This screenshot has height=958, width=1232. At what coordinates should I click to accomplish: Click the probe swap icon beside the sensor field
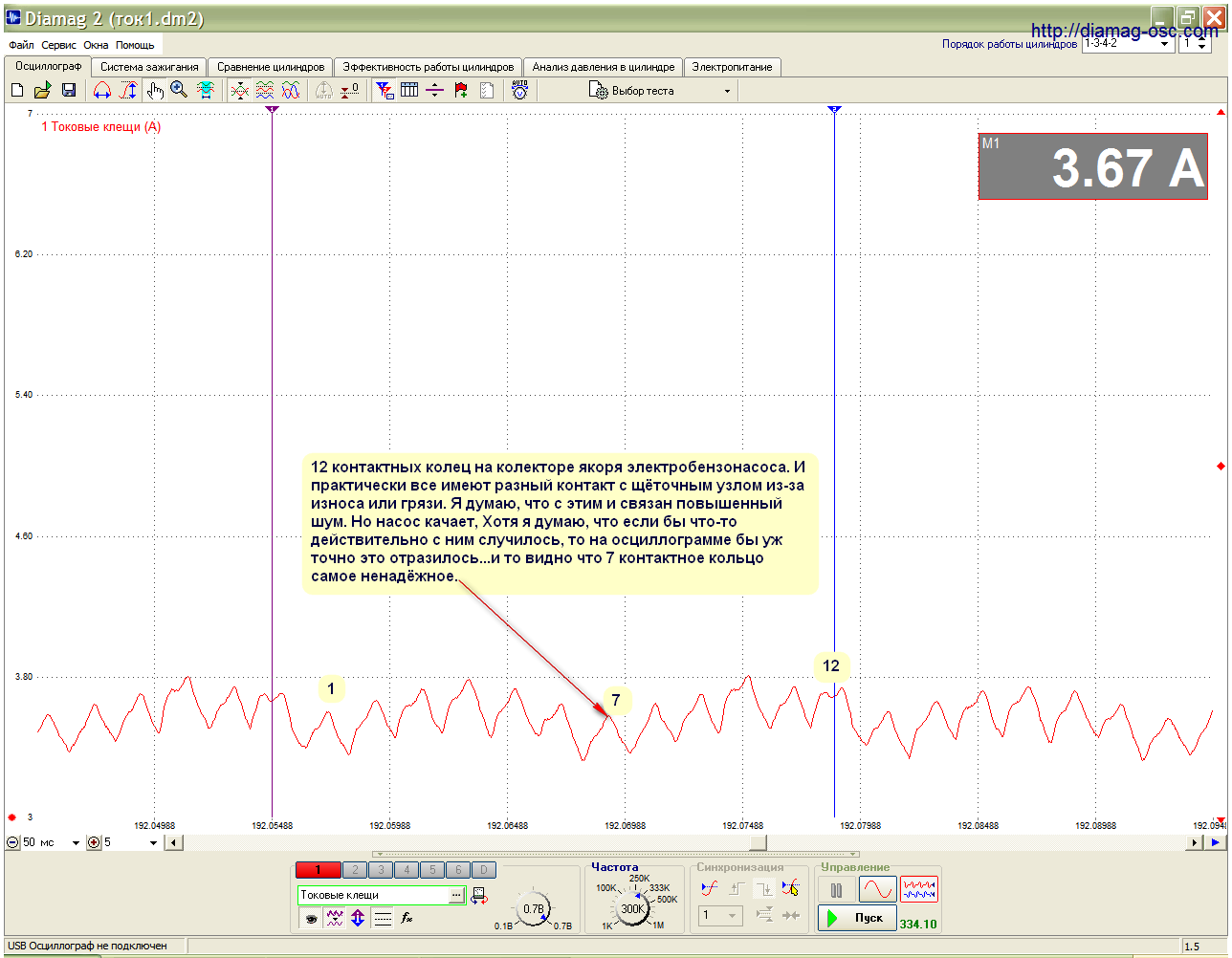pos(479,896)
